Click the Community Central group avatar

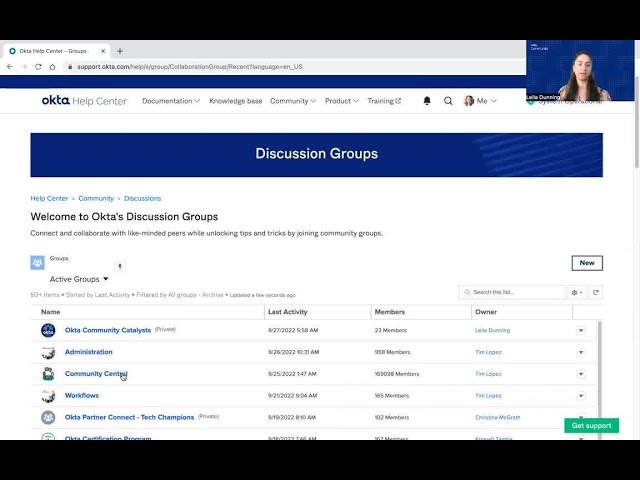coord(48,374)
